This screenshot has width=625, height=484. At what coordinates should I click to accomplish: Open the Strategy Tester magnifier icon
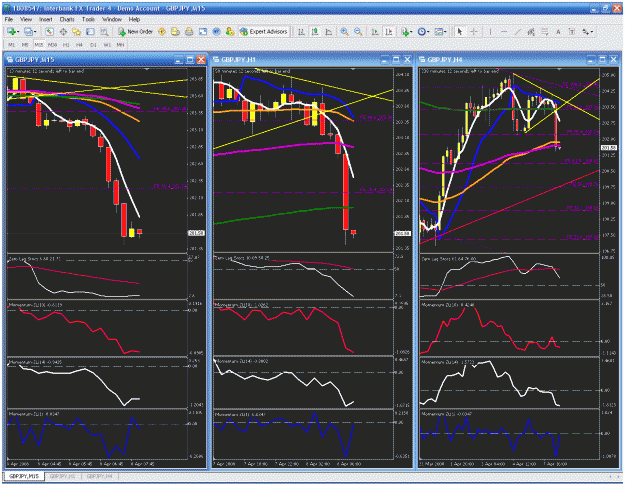pos(104,31)
